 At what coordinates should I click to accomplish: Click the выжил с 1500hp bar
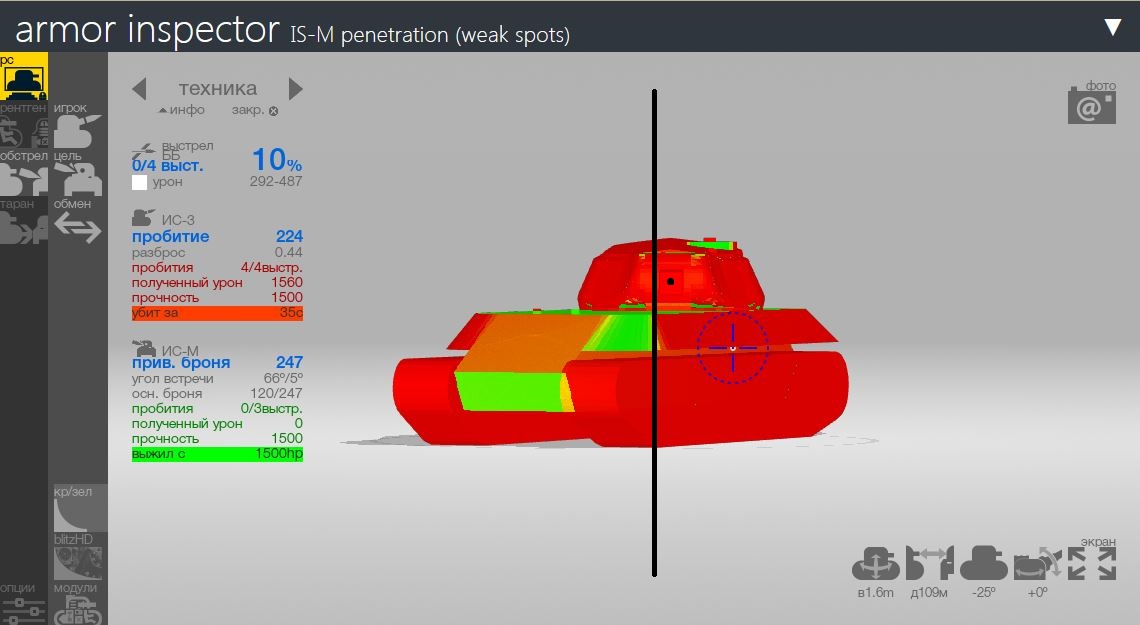coord(217,453)
